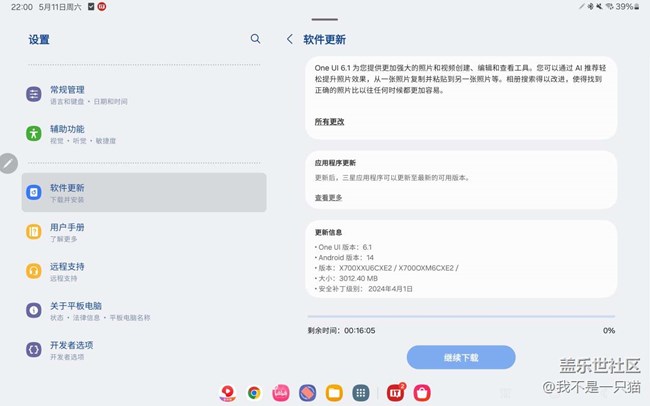Go back using the arrow beside 软件更新
This screenshot has height=406, width=650.
pos(290,39)
